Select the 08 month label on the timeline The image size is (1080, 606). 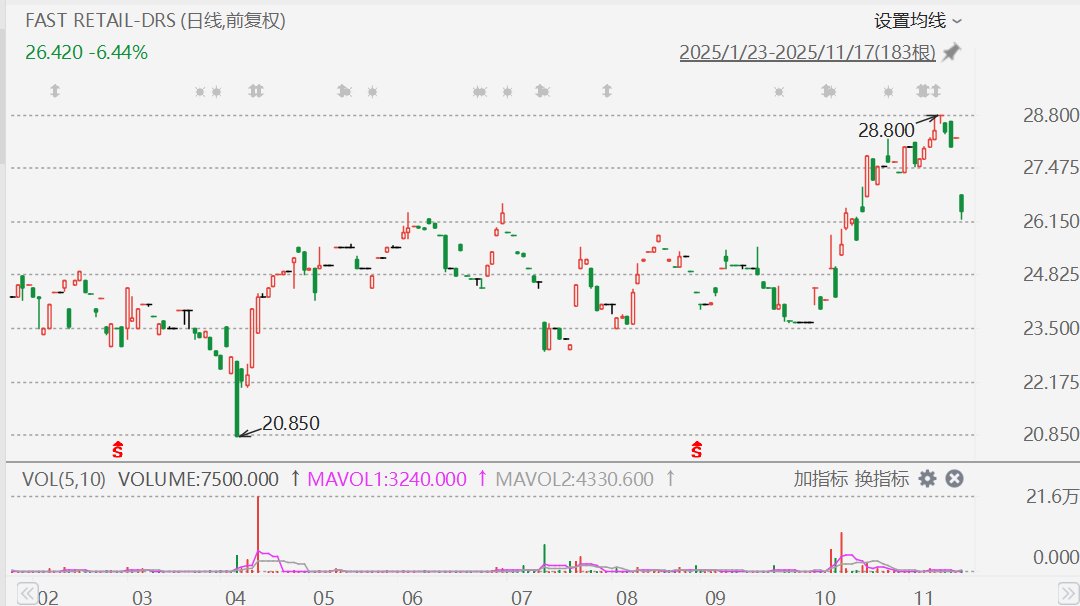tap(626, 596)
